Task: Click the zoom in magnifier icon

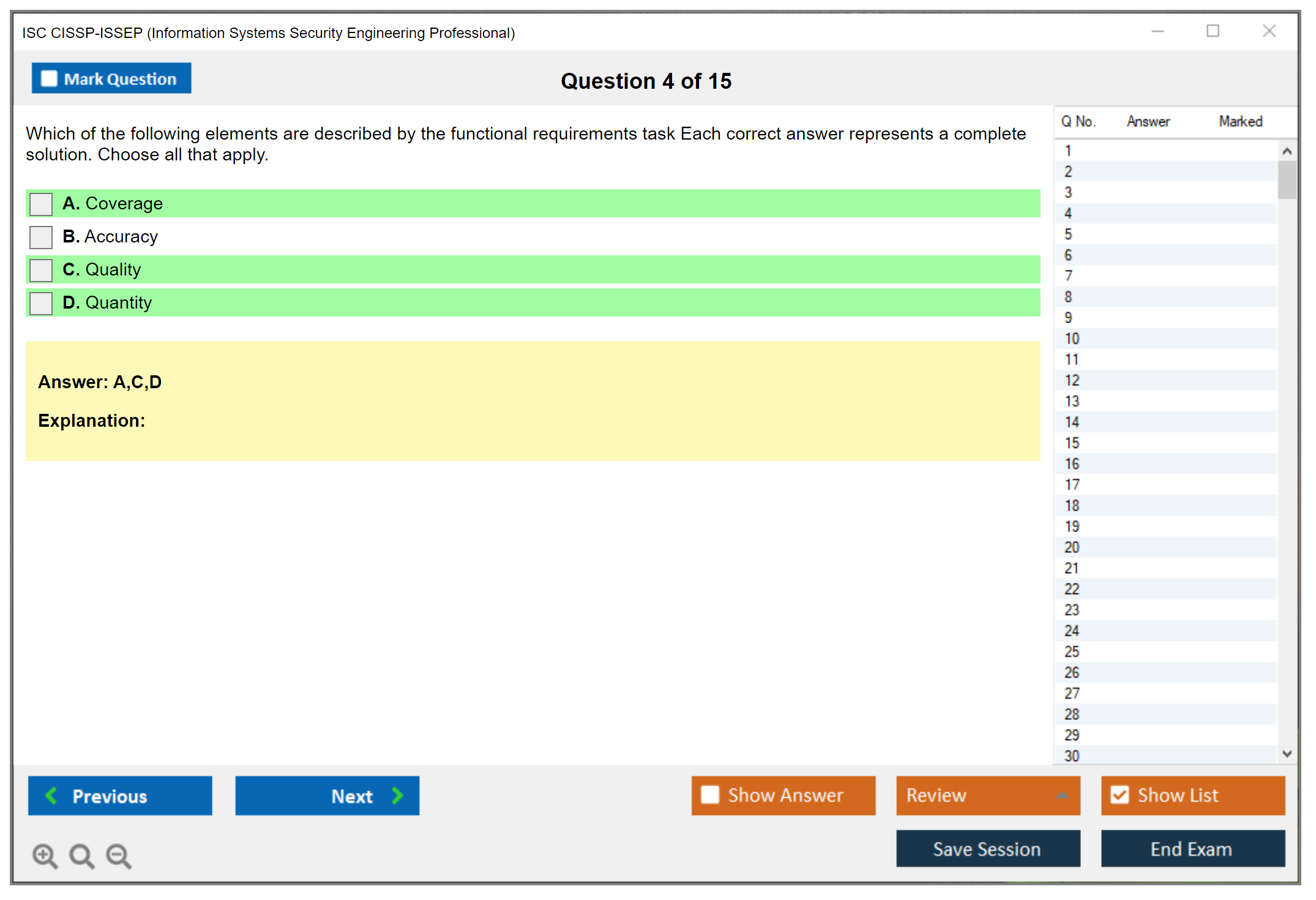Action: pyautogui.click(x=45, y=855)
